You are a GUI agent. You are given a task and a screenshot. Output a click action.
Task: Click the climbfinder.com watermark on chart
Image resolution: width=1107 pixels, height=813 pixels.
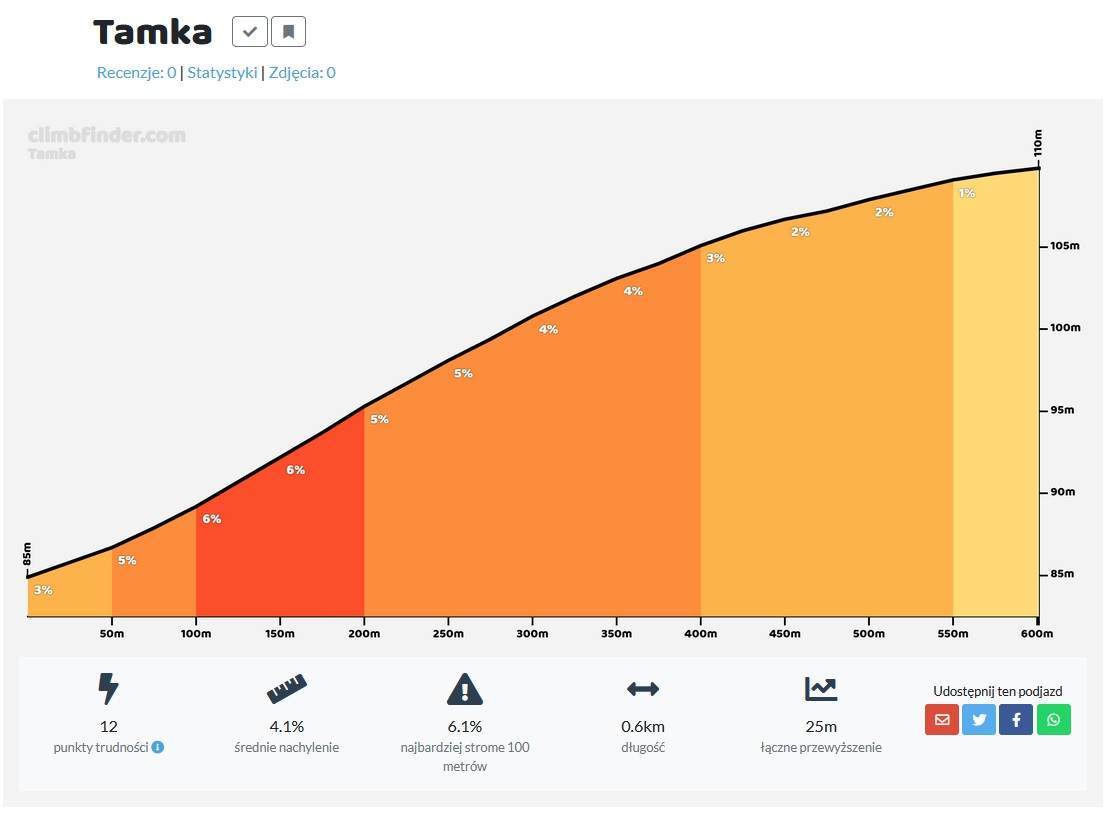tap(107, 136)
